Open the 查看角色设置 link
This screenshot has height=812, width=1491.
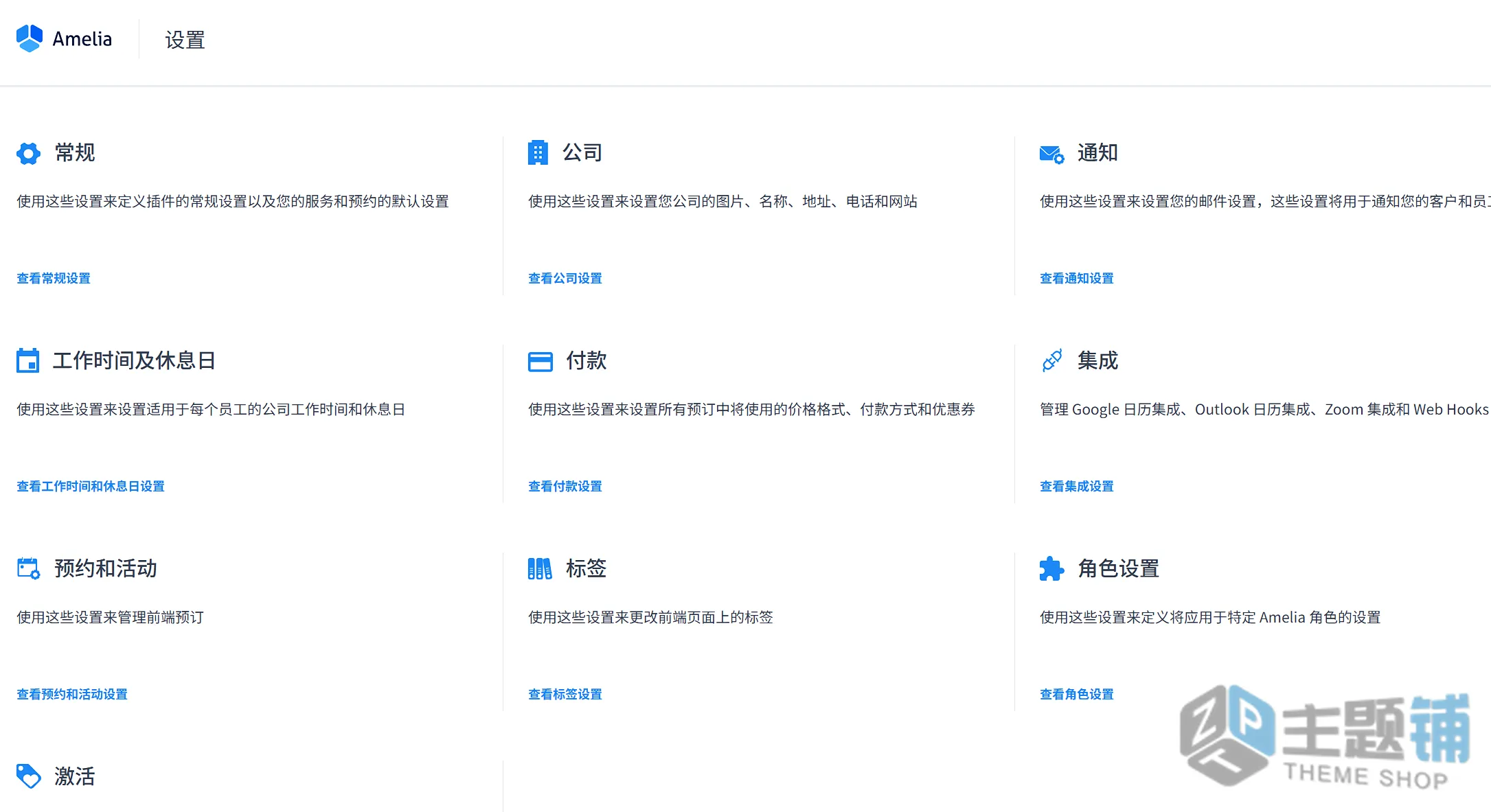[1076, 694]
